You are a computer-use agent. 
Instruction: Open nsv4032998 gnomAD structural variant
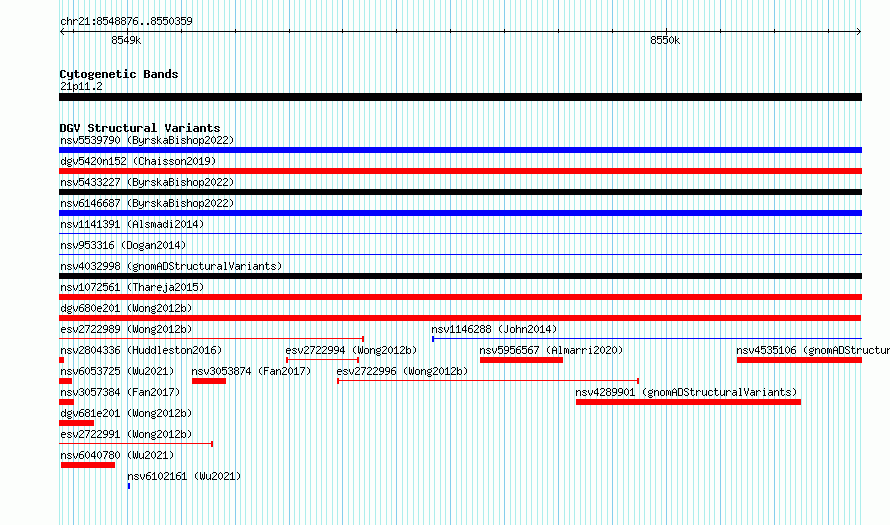171,266
